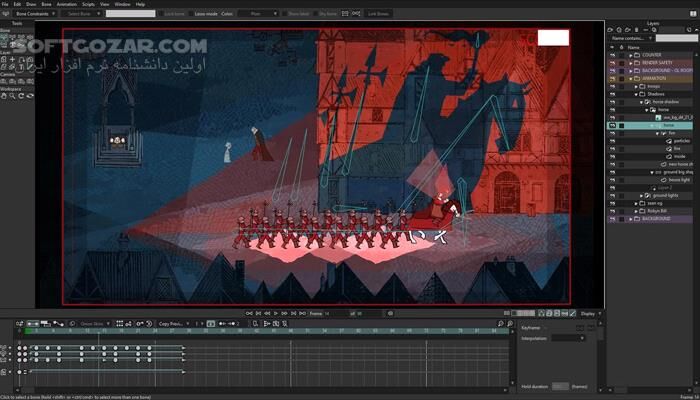Click the boxed icon after the Copy Previous stepper

pyautogui.click(x=211, y=324)
